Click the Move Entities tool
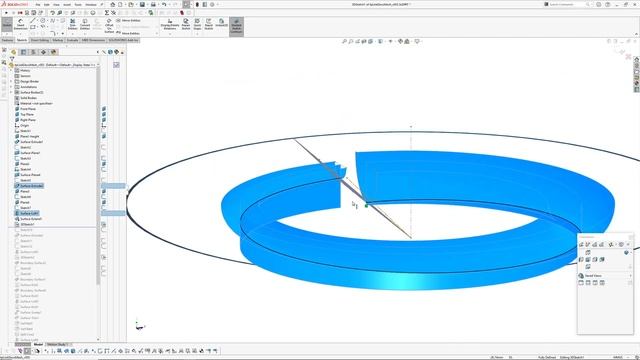Image resolution: width=640 pixels, height=360 pixels. (x=128, y=33)
